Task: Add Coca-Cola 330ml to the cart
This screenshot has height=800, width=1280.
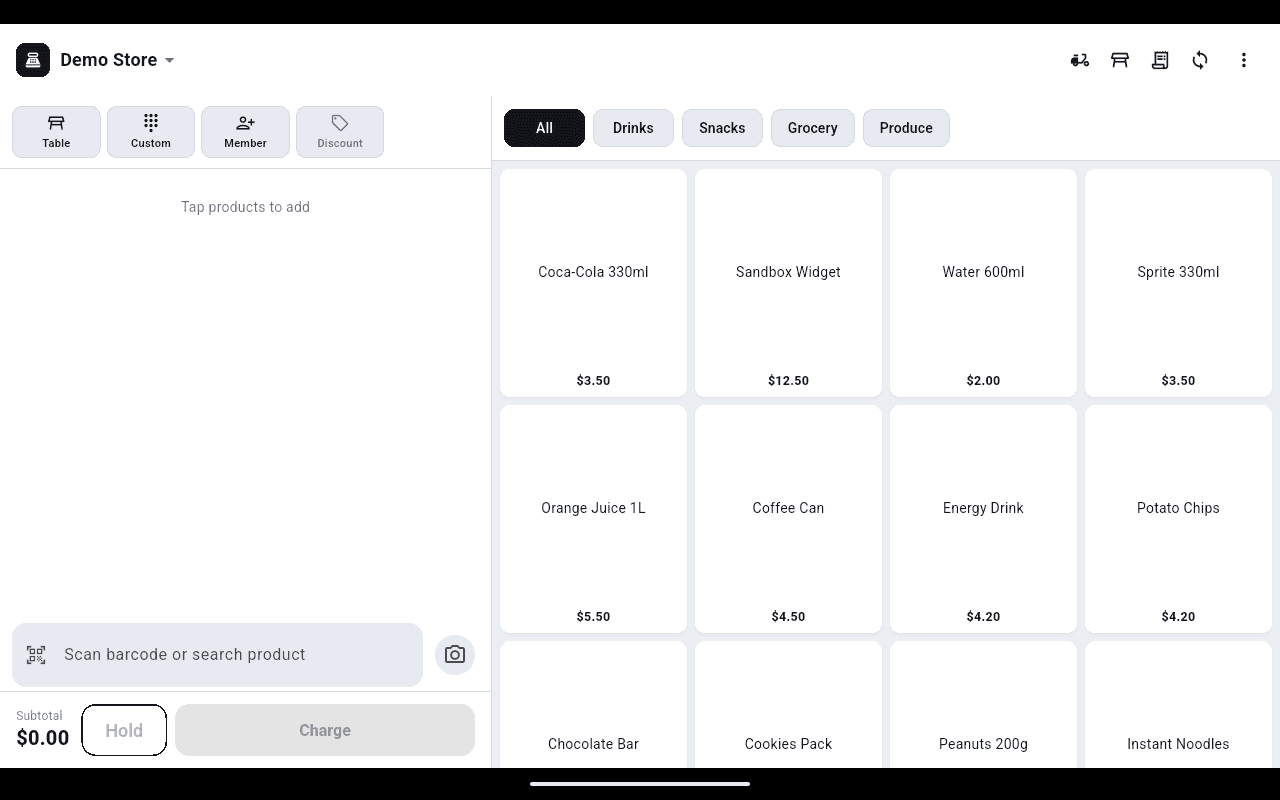Action: click(593, 283)
